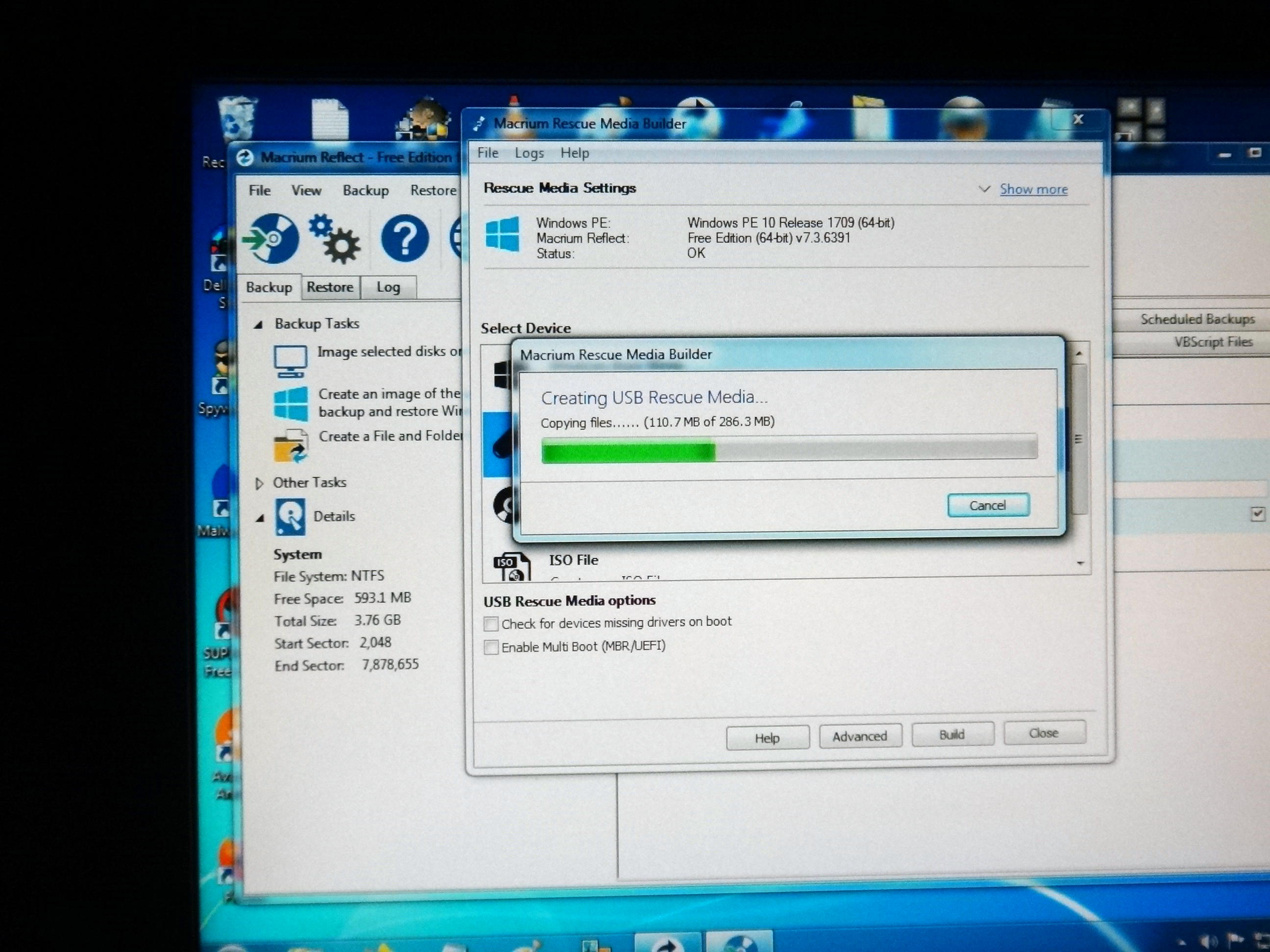The height and width of the screenshot is (952, 1270).
Task: Enable Multi Boot (MBR/UEFI) checkbox
Action: coord(491,647)
